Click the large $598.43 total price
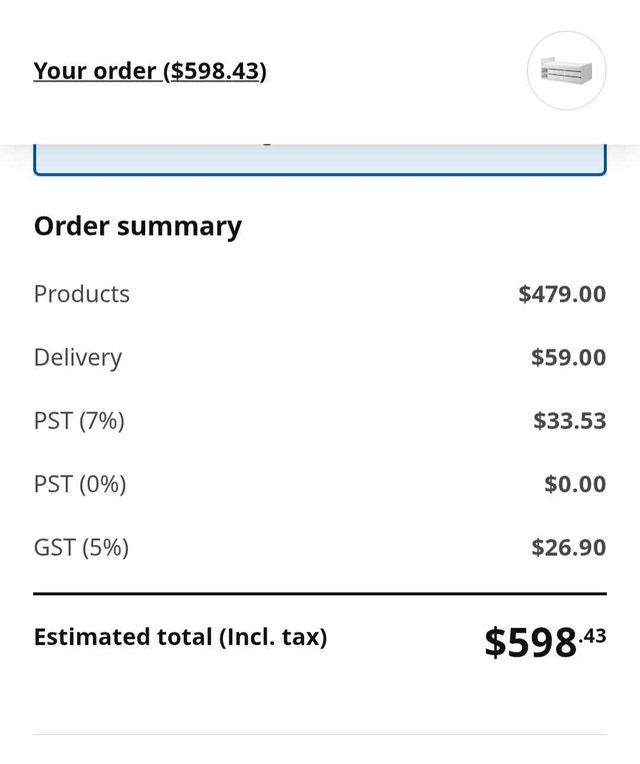The image size is (640, 764). pyautogui.click(x=546, y=642)
